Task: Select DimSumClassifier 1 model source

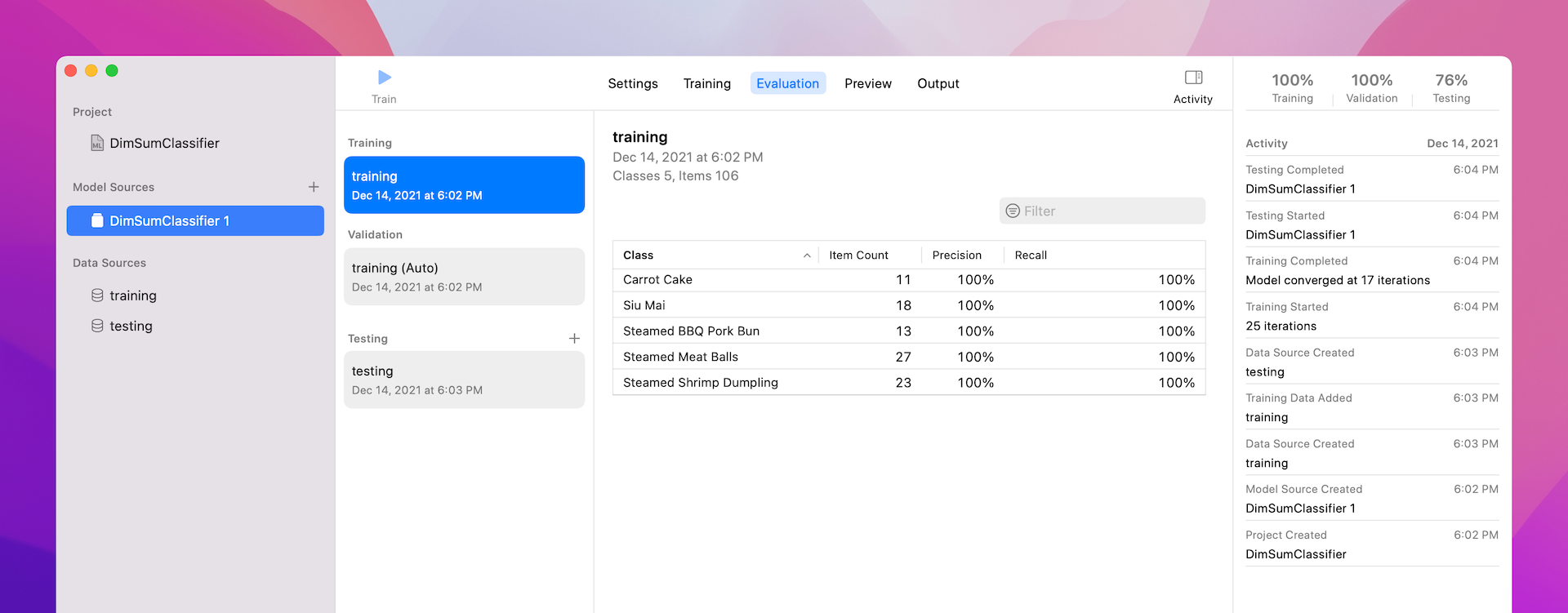Action: (x=195, y=221)
